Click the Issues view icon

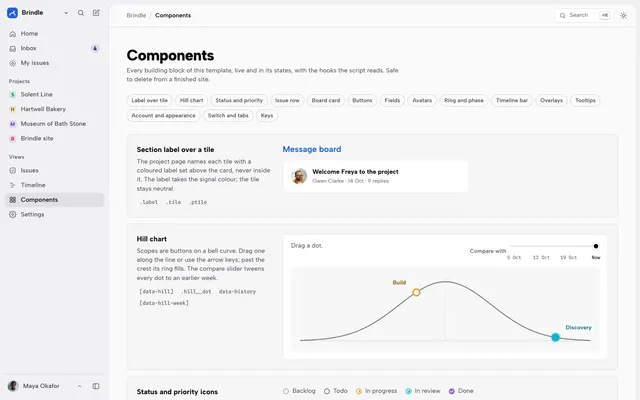point(13,171)
